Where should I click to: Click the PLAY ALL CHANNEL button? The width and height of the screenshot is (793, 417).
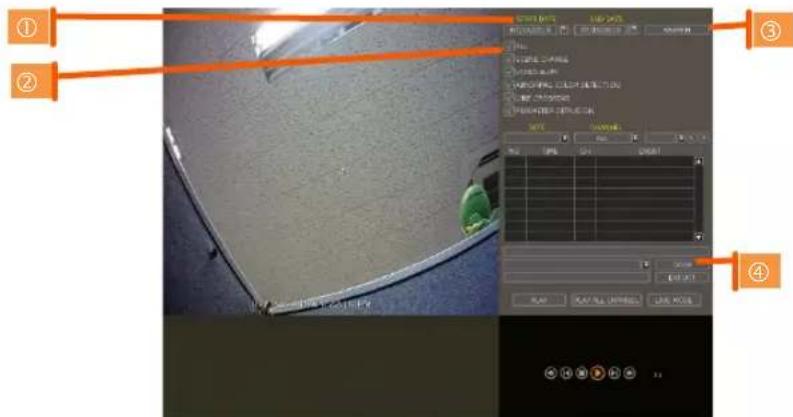tap(606, 300)
